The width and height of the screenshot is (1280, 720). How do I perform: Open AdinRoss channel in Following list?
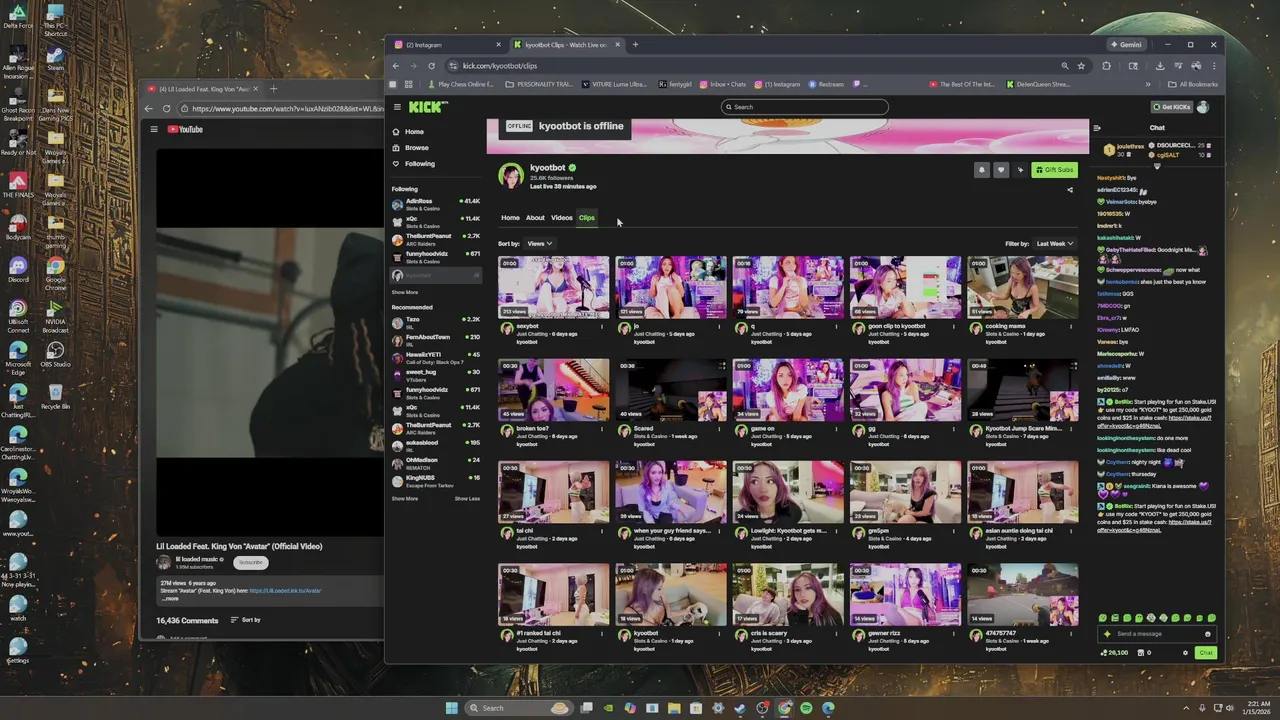[437, 204]
